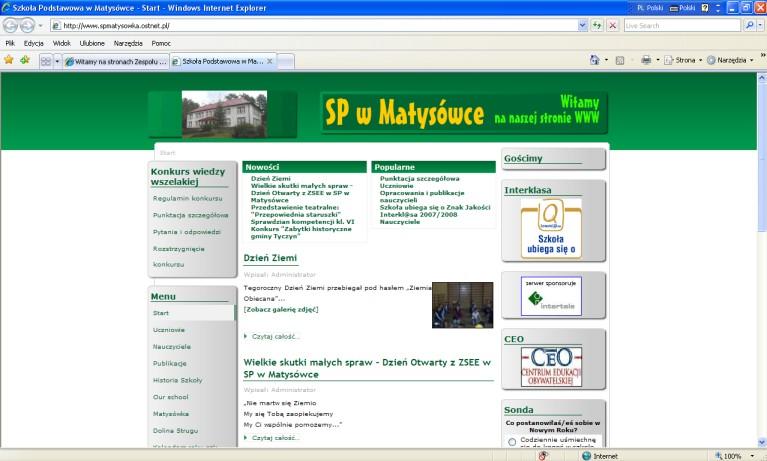767x461 pixels.
Task: Open the Ulubione menu
Action: 92,43
